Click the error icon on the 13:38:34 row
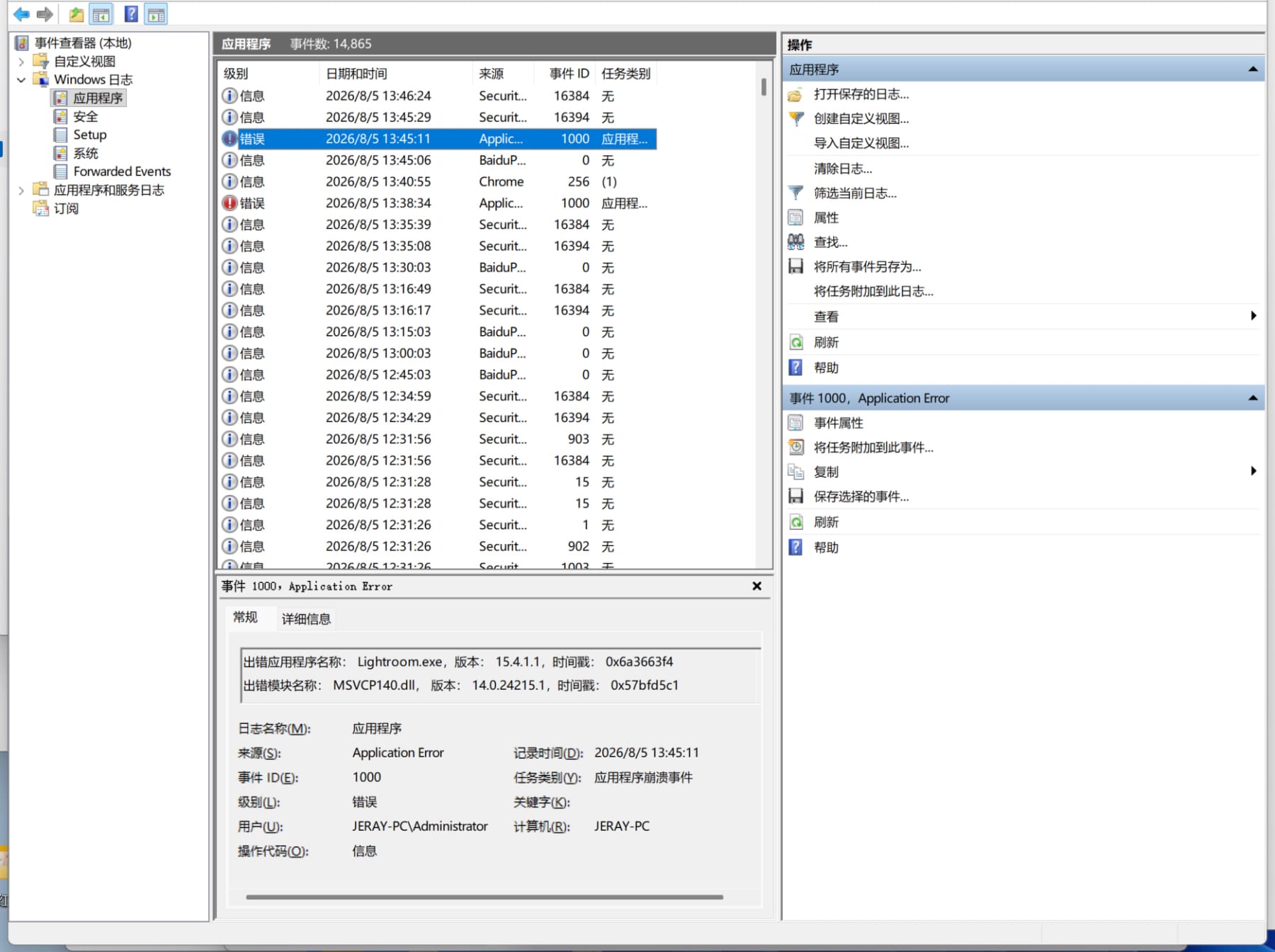The image size is (1275, 952). tap(229, 203)
